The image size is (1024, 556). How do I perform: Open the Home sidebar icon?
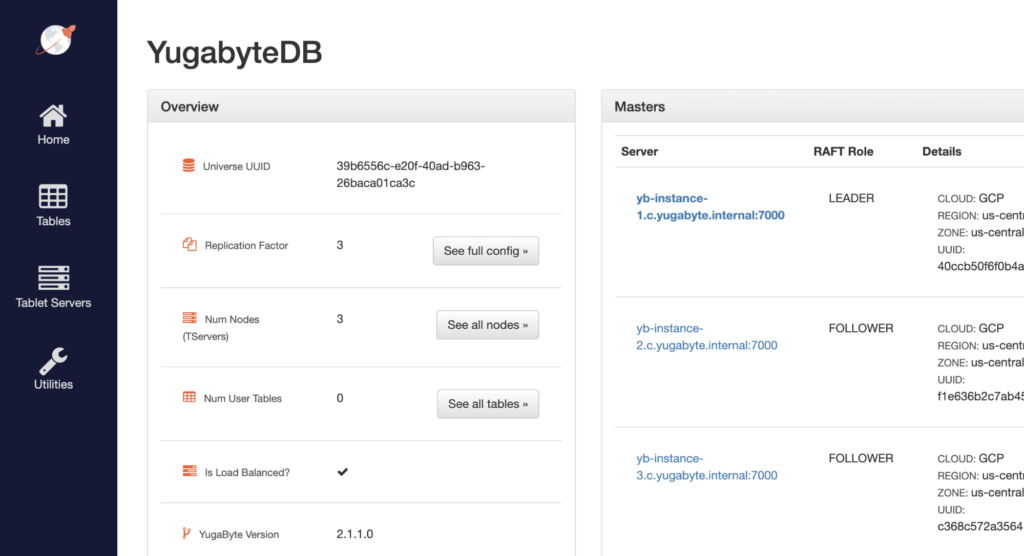pos(53,116)
